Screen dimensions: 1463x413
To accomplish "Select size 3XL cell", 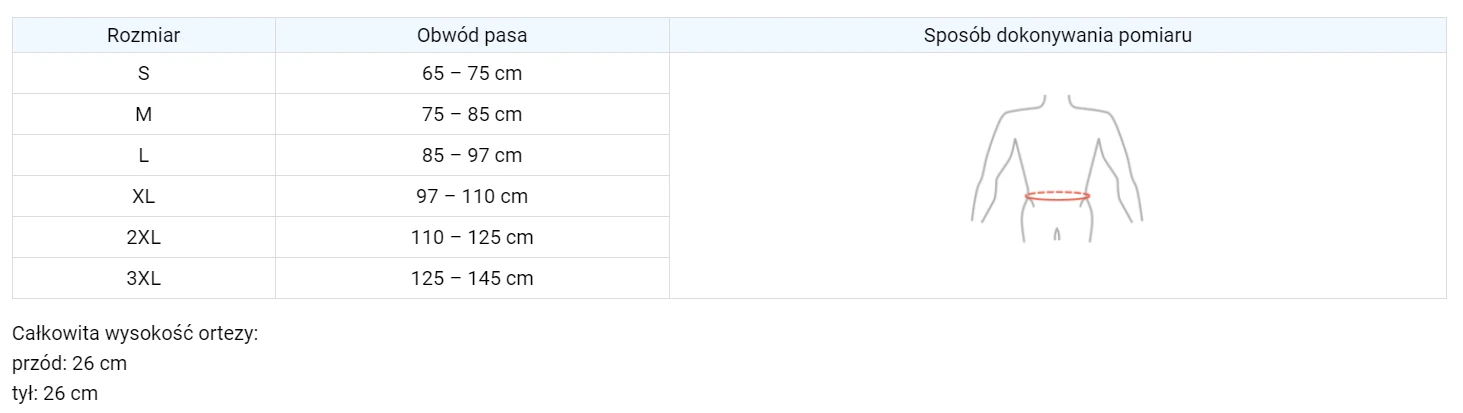I will tap(144, 278).
